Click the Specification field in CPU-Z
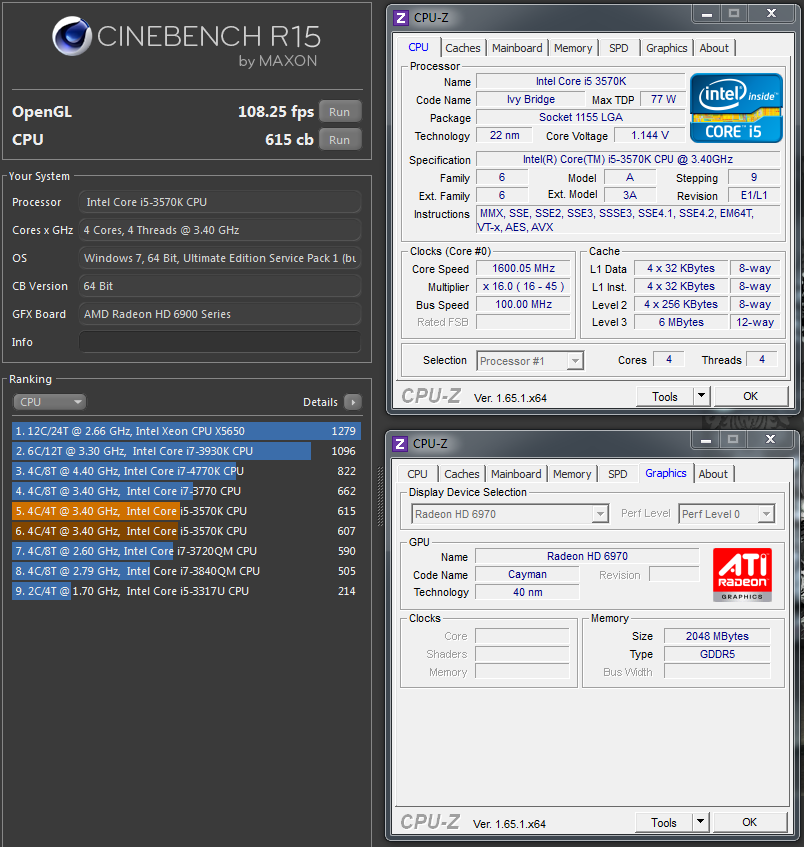The image size is (804, 847). [628, 159]
